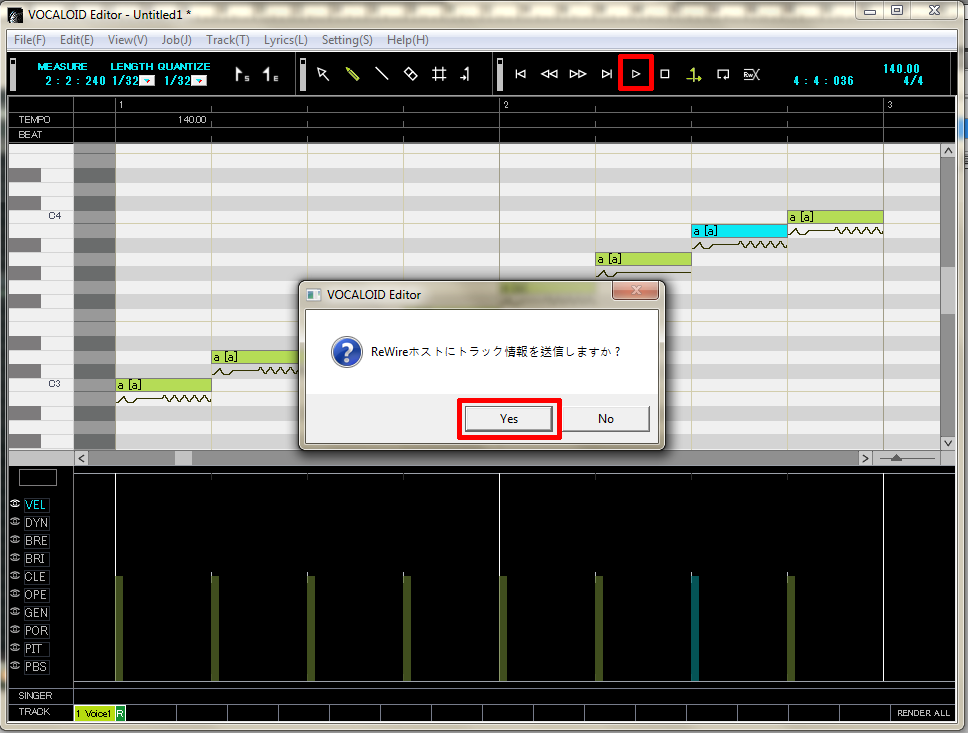This screenshot has width=968, height=733.
Task: Open the Job(J) menu
Action: (x=177, y=40)
